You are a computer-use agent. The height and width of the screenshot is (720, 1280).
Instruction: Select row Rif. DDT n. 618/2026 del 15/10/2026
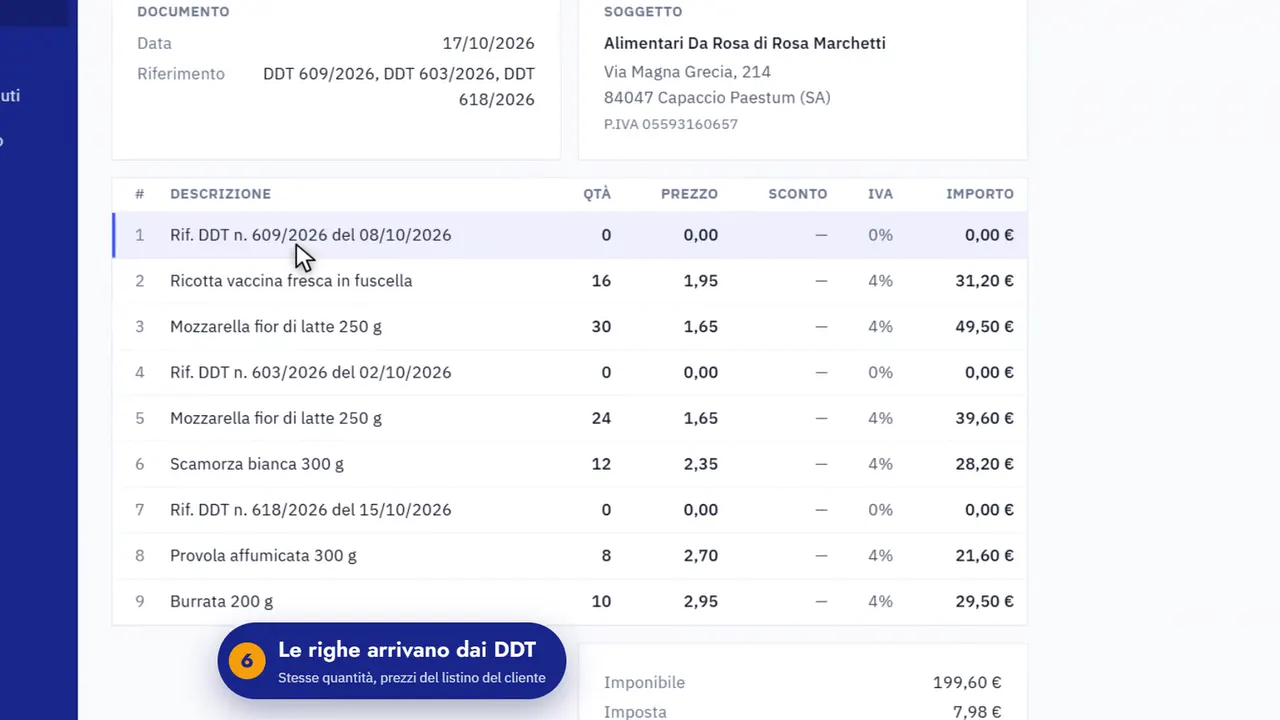pos(570,510)
